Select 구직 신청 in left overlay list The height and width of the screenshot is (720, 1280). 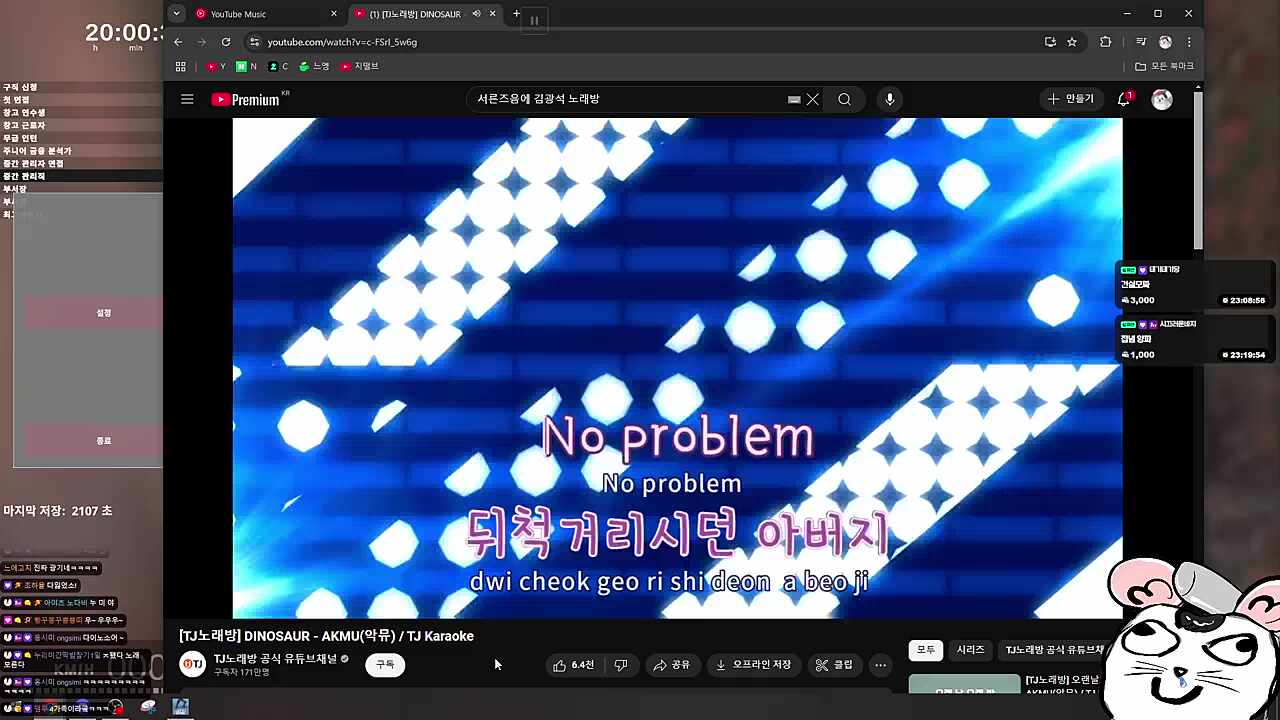[x=20, y=87]
